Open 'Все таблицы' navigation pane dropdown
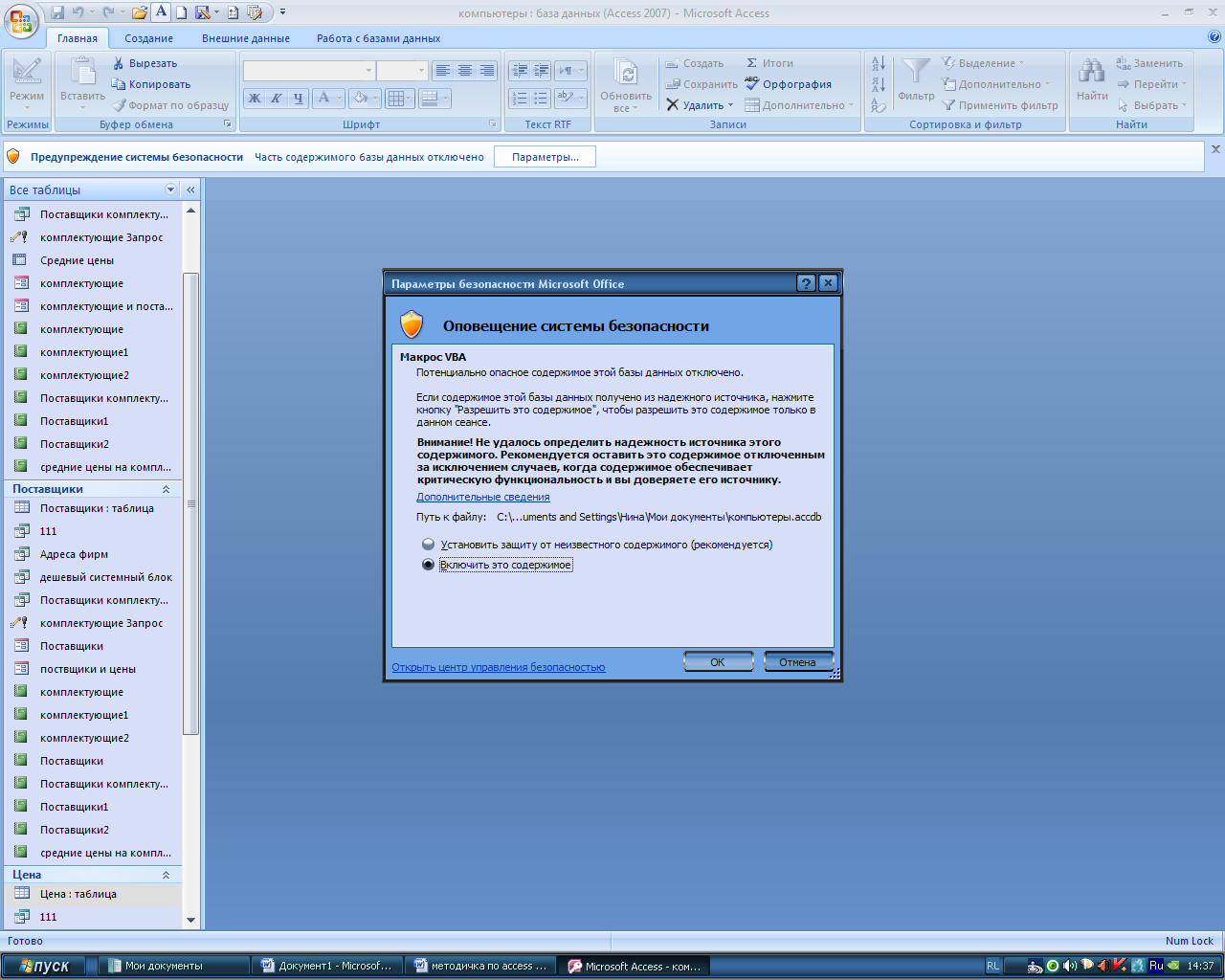The image size is (1225, 980). pyautogui.click(x=171, y=189)
